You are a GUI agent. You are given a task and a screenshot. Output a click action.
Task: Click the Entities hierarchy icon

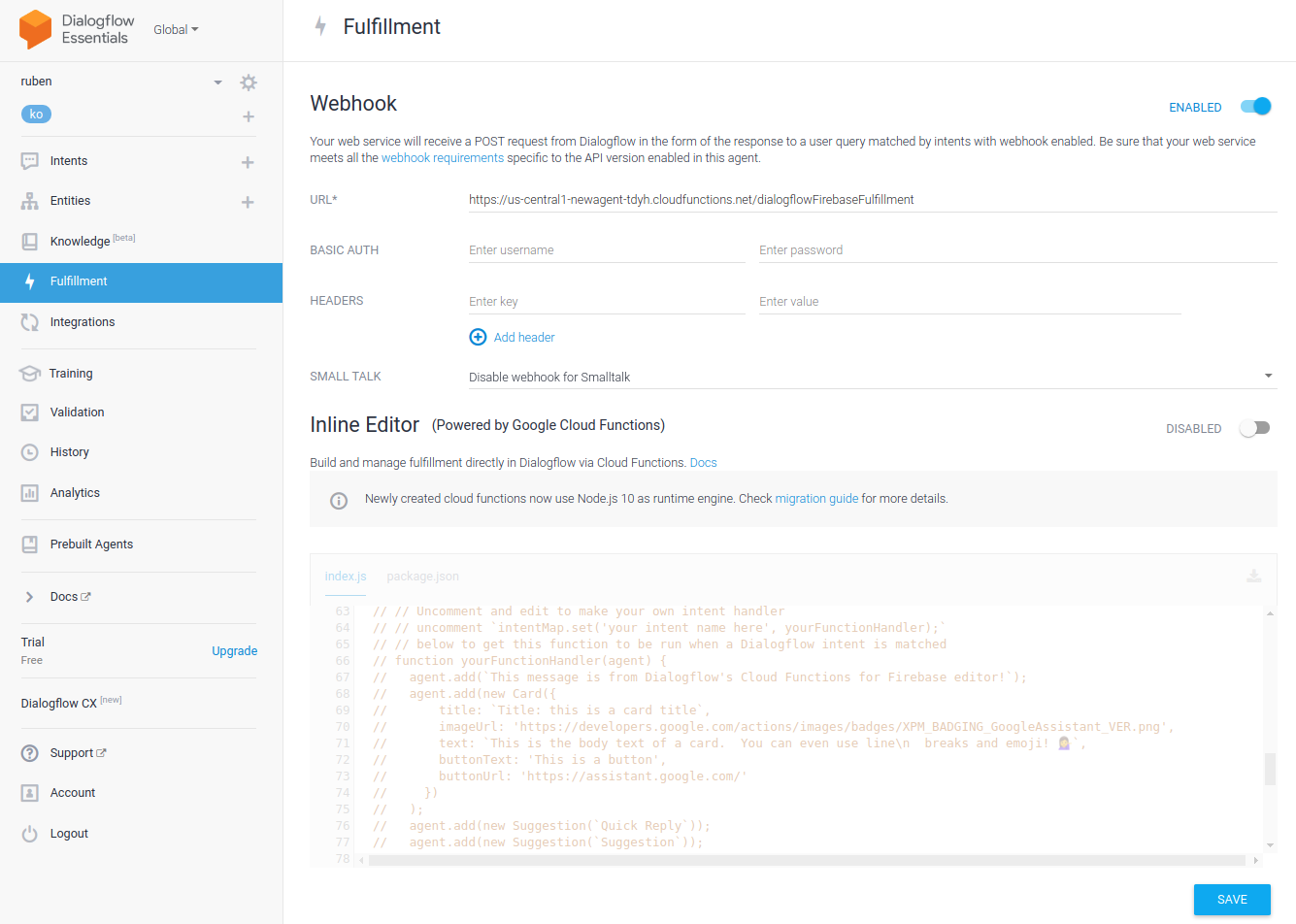coord(30,201)
